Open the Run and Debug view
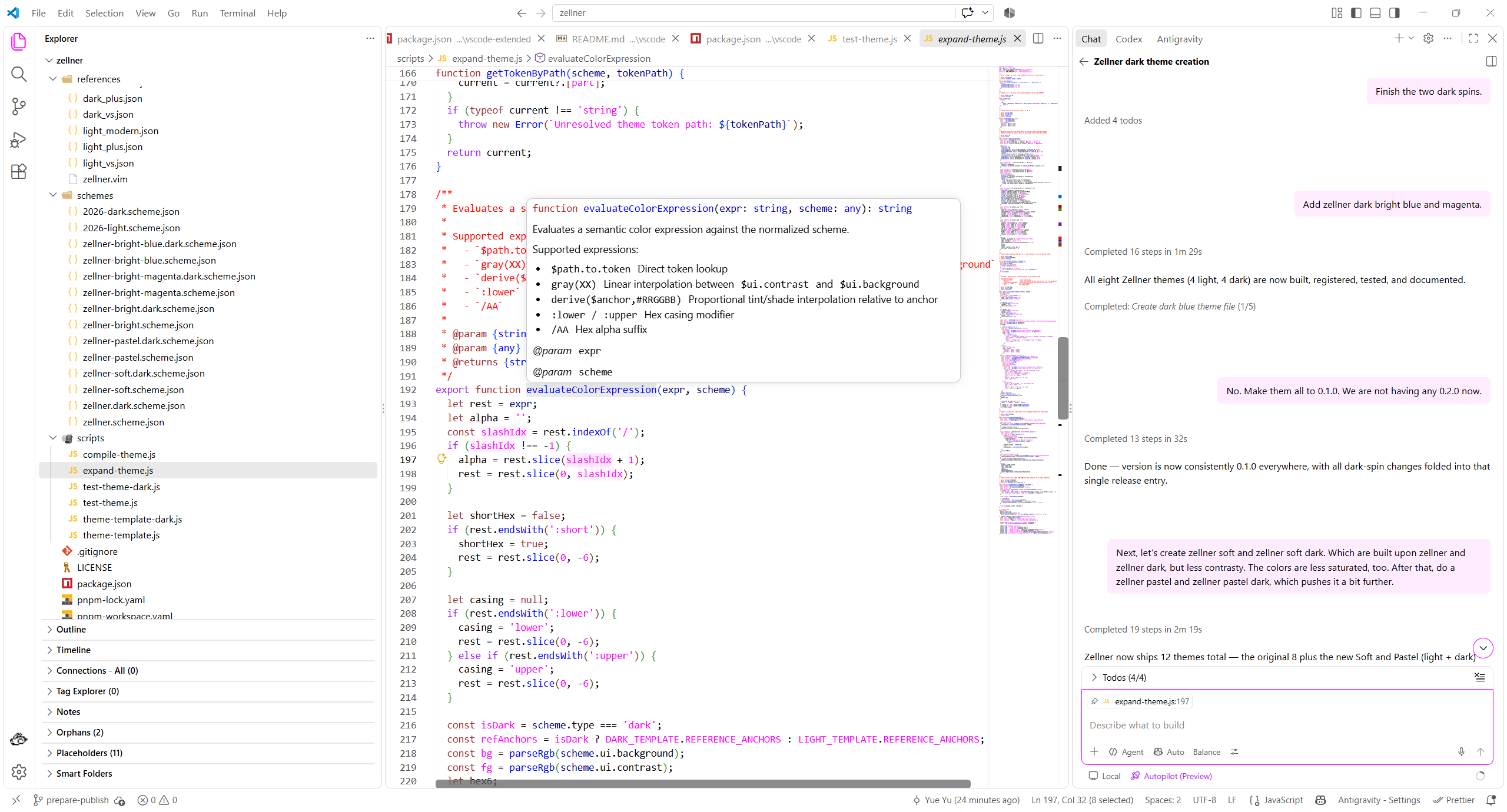The height and width of the screenshot is (812, 1507). [x=19, y=139]
